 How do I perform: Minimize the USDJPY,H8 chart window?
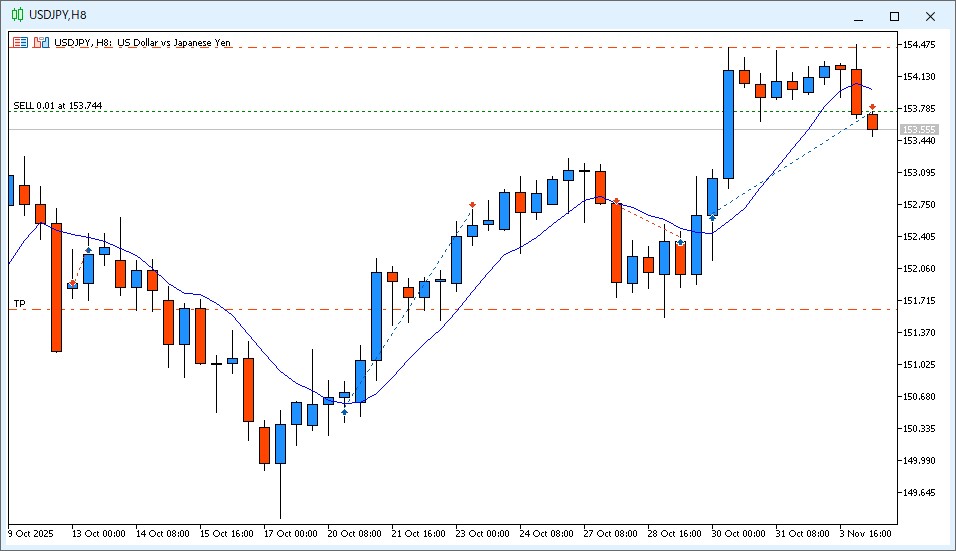(858, 16)
